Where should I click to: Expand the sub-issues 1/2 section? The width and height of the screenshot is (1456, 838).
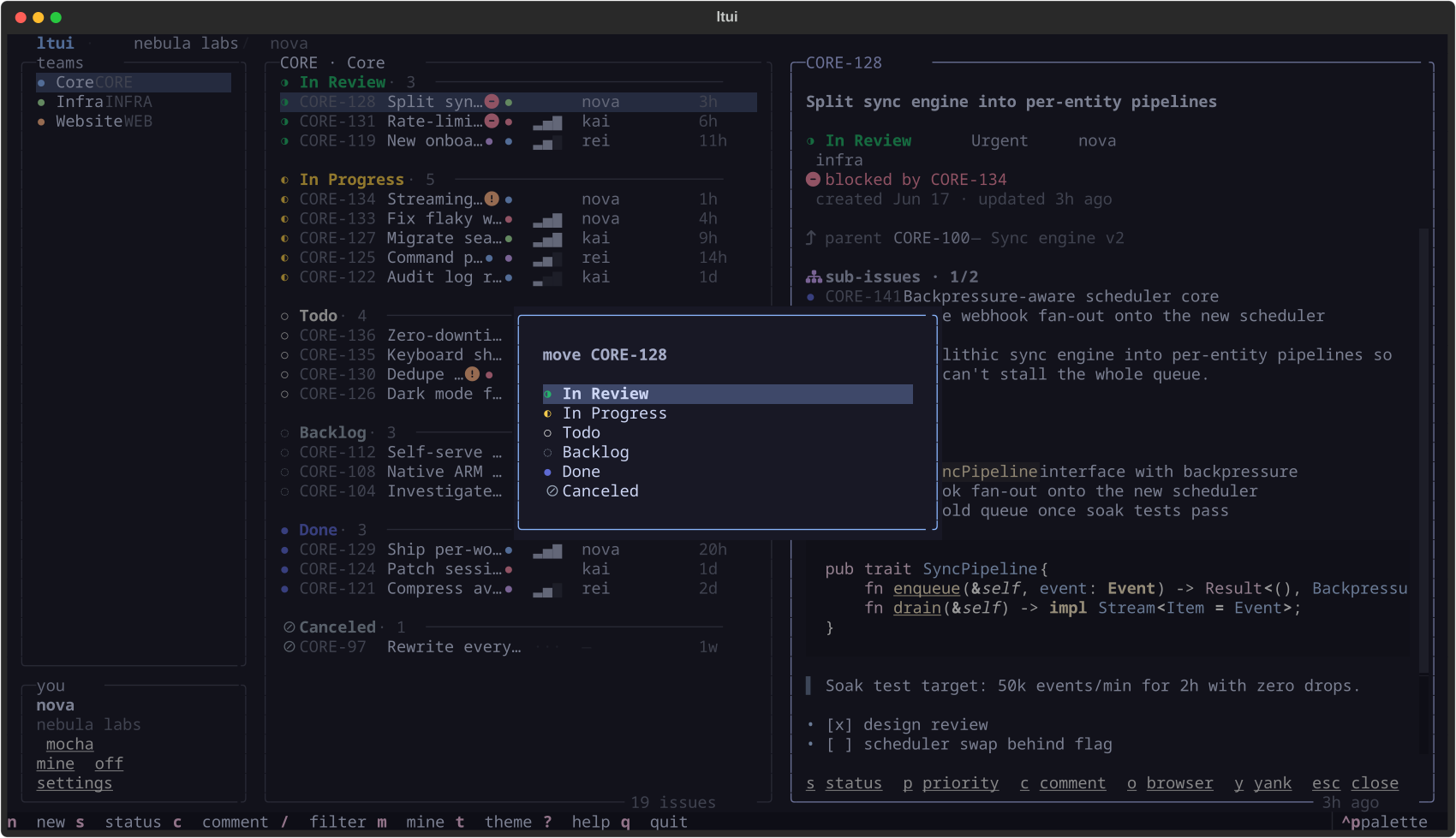[x=892, y=277]
